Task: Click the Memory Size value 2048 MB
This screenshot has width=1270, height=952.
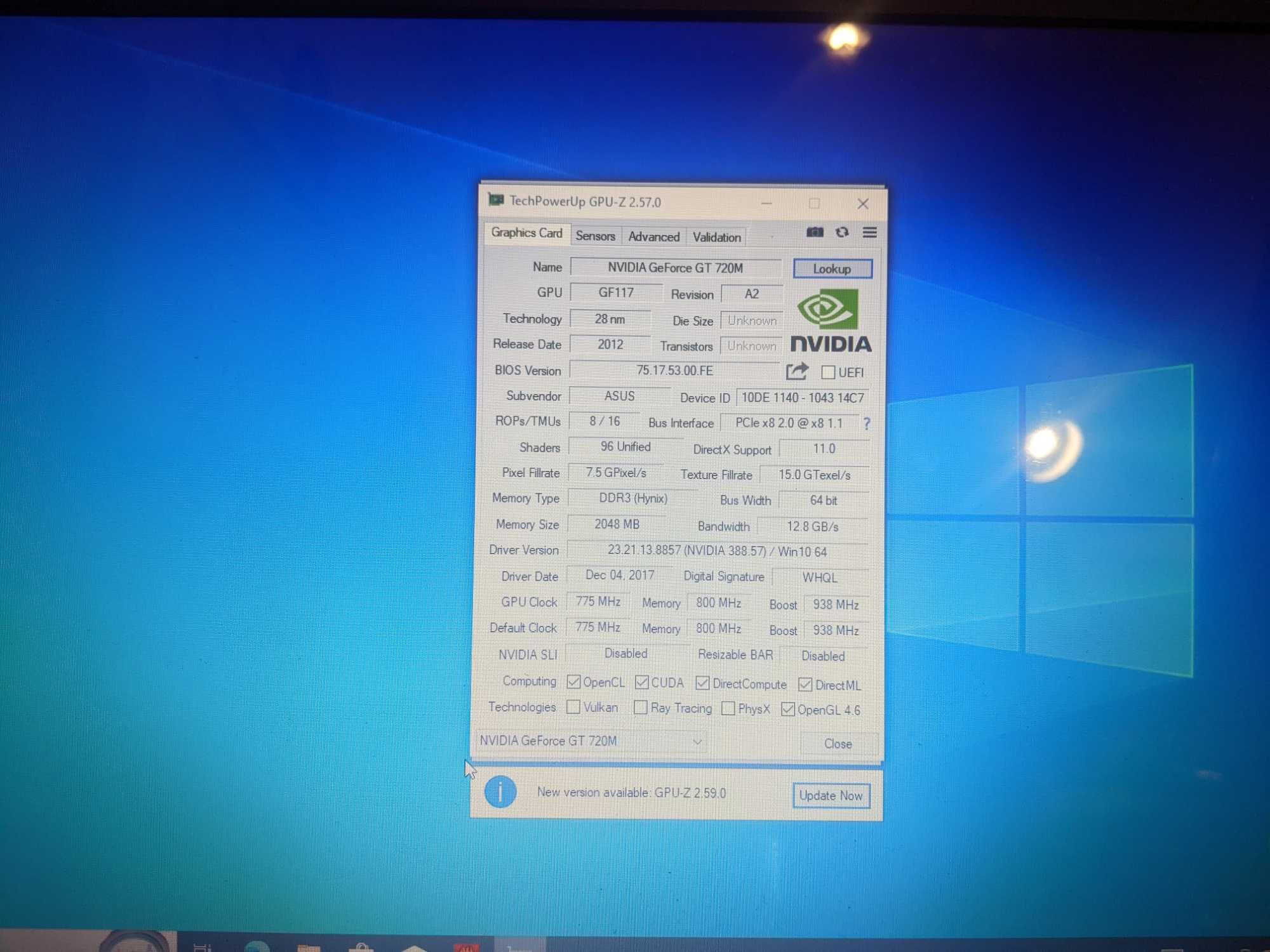Action: (617, 524)
